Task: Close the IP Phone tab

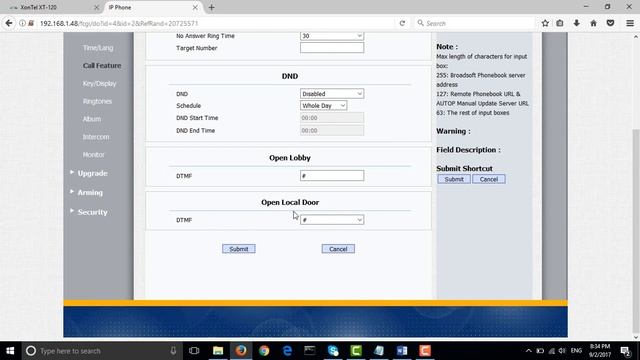Action: tap(195, 7)
